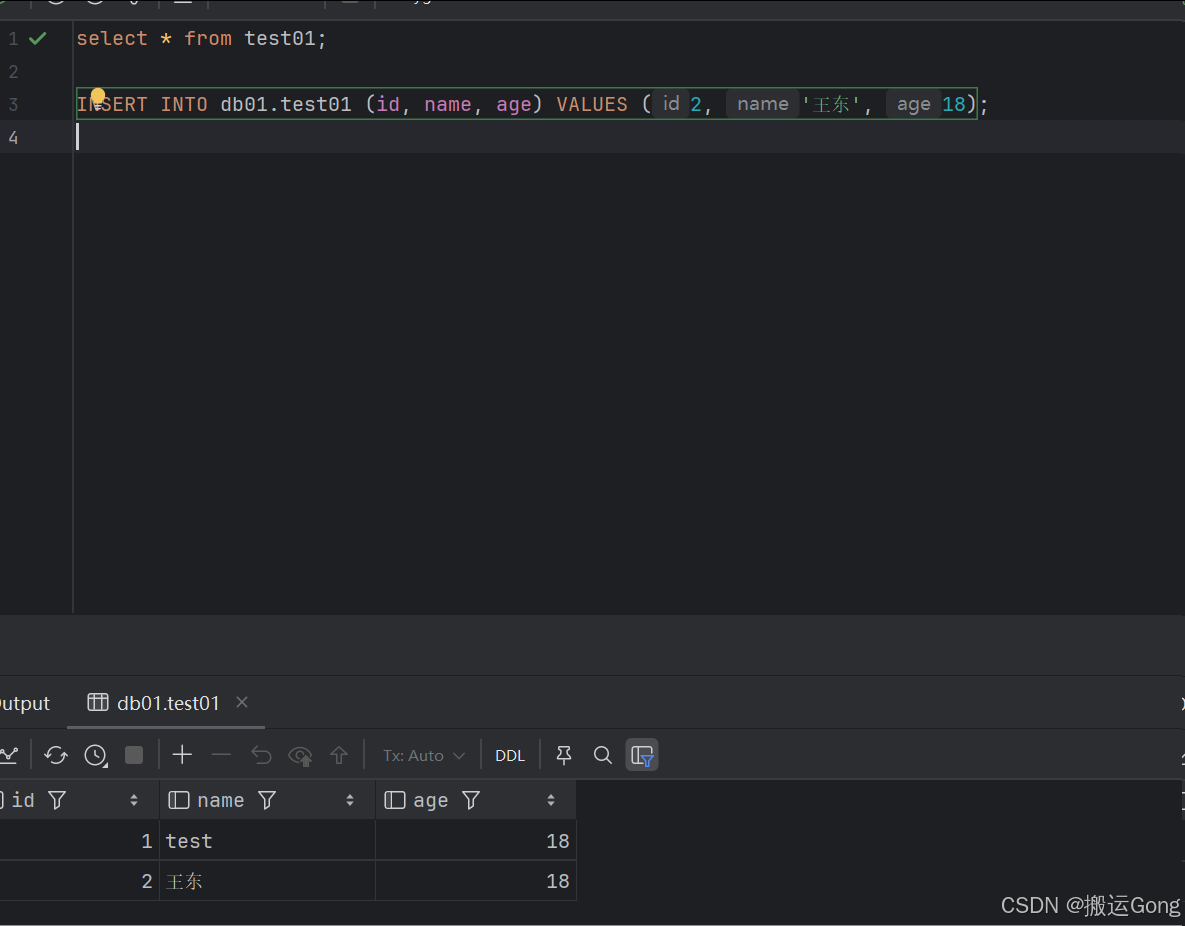Click the age parameter hint before 18
Viewport: 1185px width, 926px height.
pyautogui.click(x=913, y=104)
